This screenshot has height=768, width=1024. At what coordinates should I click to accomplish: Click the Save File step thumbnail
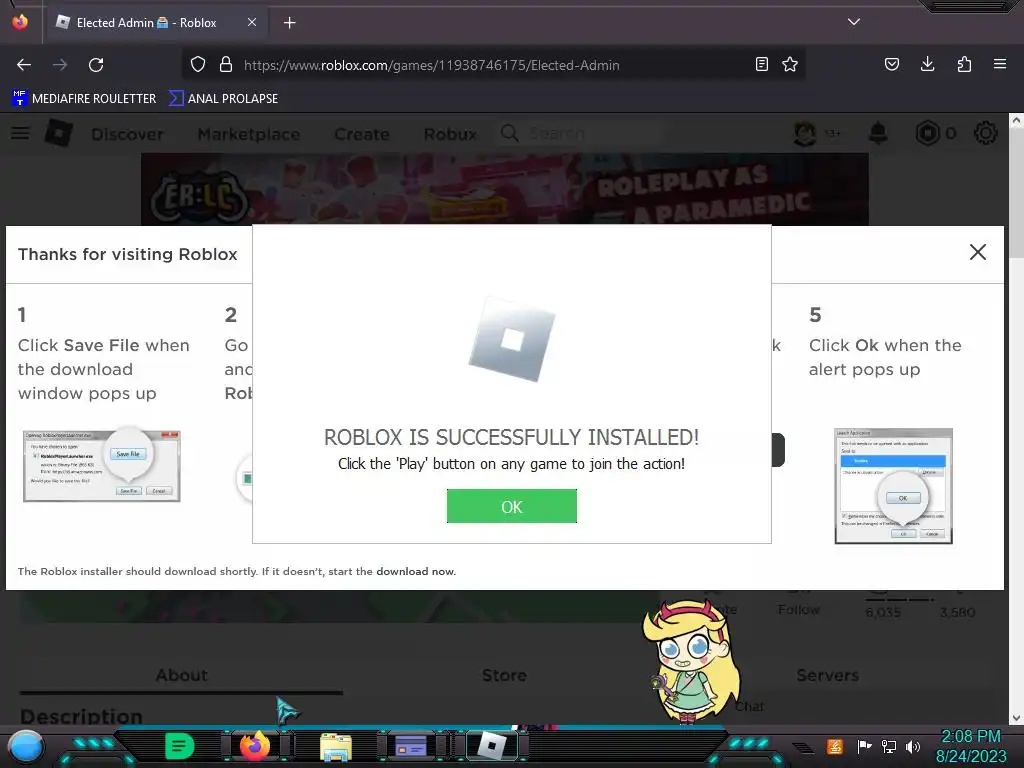[x=101, y=465]
